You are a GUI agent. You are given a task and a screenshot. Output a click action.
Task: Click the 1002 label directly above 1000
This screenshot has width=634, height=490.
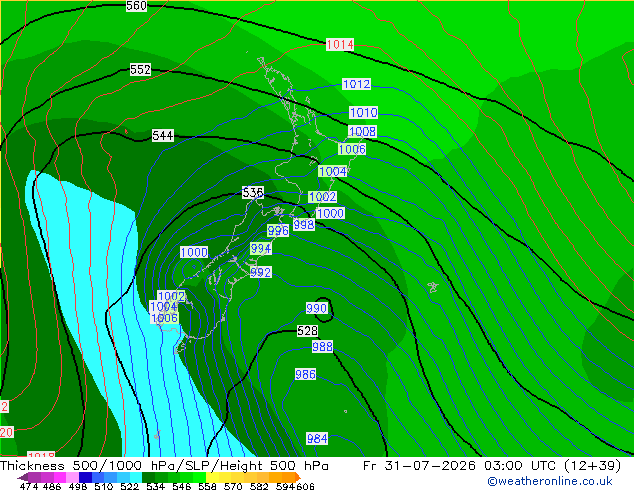pos(322,197)
